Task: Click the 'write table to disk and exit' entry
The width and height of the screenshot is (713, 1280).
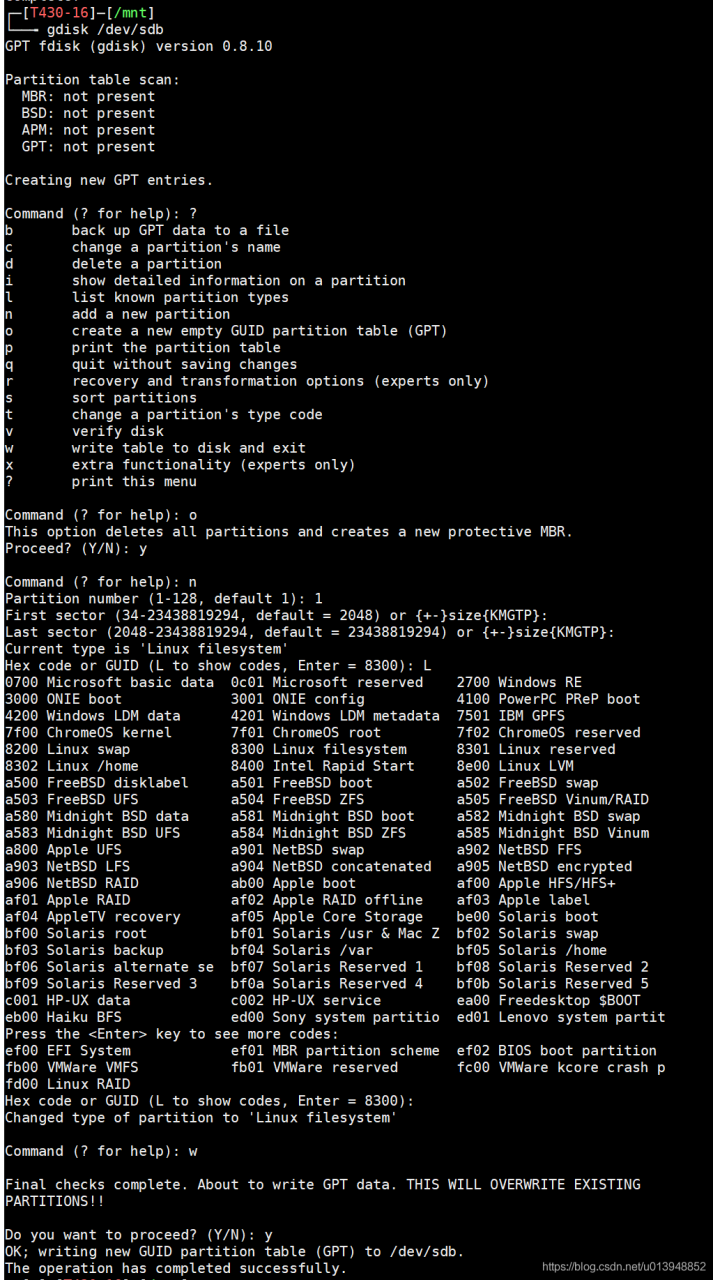Action: pos(188,448)
